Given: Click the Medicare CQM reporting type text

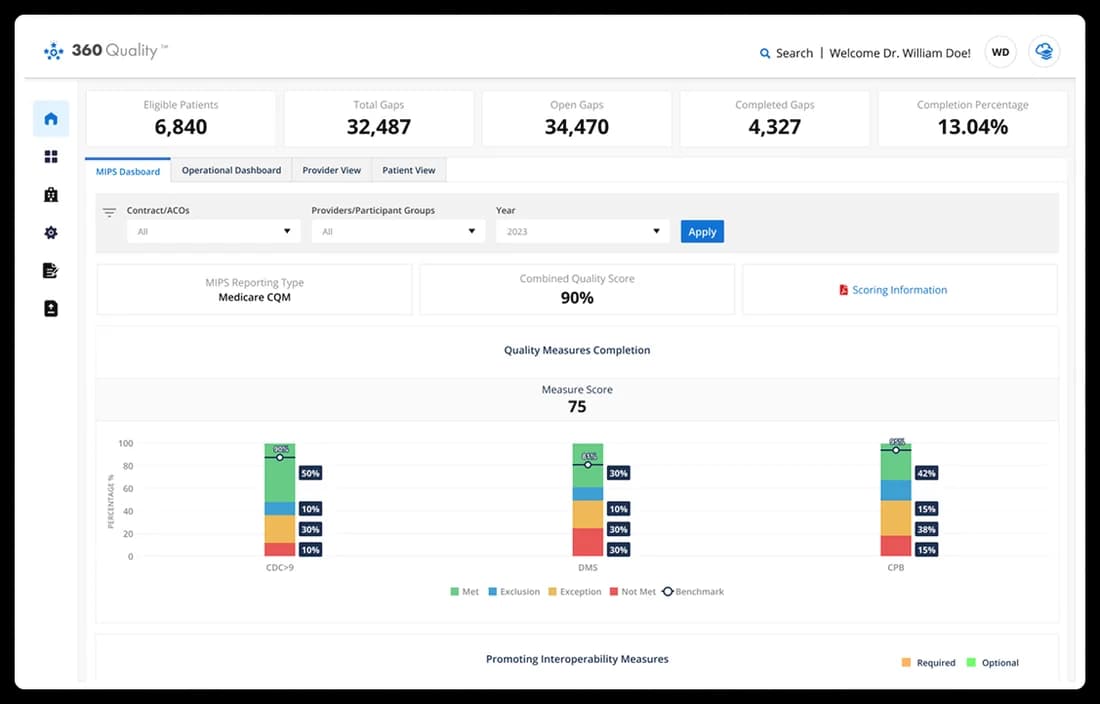Looking at the screenshot, I should [x=255, y=297].
